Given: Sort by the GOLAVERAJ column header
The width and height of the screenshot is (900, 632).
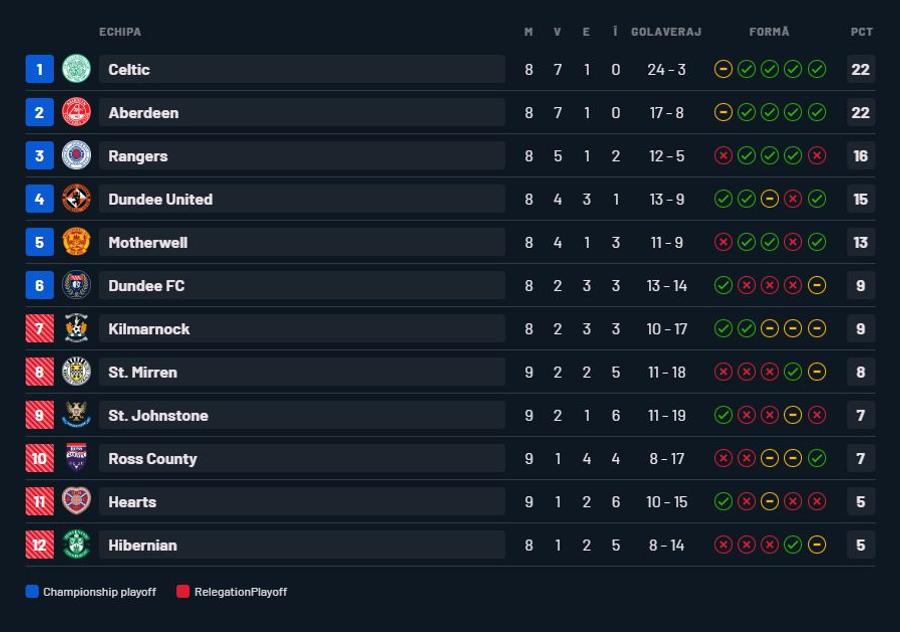Looking at the screenshot, I should click(x=666, y=32).
